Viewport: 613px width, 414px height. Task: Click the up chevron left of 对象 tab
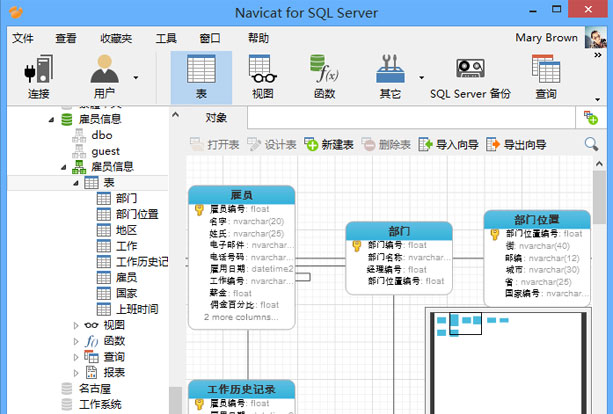pos(176,115)
